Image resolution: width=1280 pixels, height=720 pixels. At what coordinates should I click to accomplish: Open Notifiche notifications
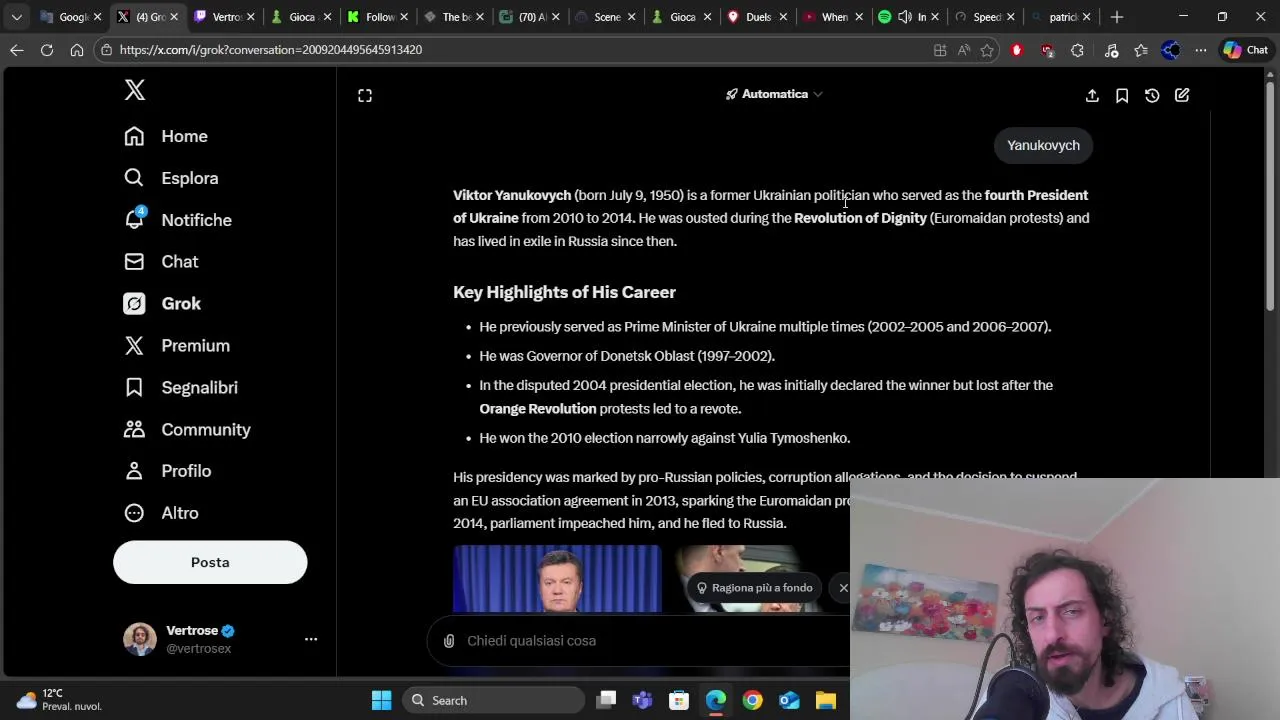pos(178,220)
